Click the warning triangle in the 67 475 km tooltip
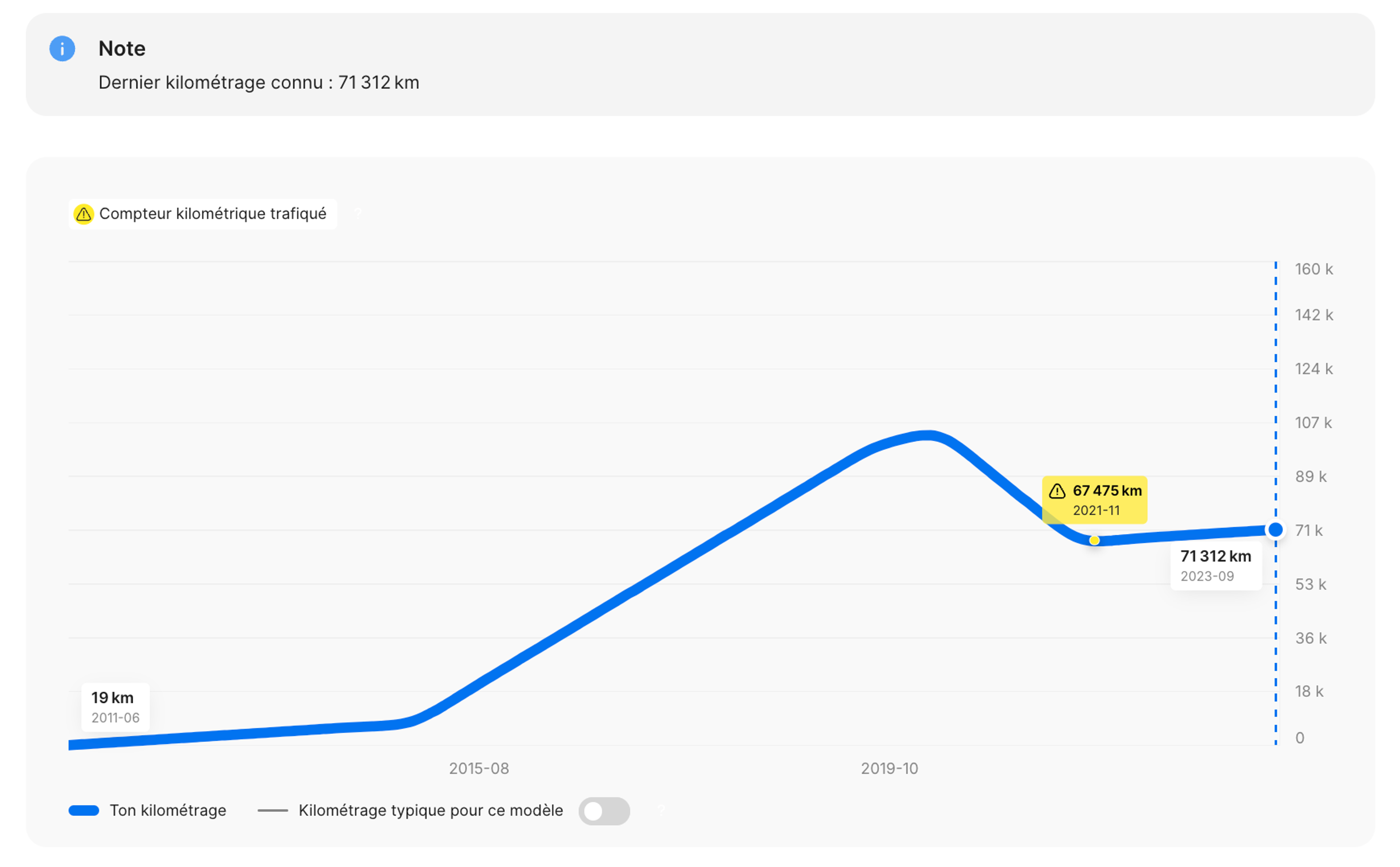 [x=1057, y=491]
